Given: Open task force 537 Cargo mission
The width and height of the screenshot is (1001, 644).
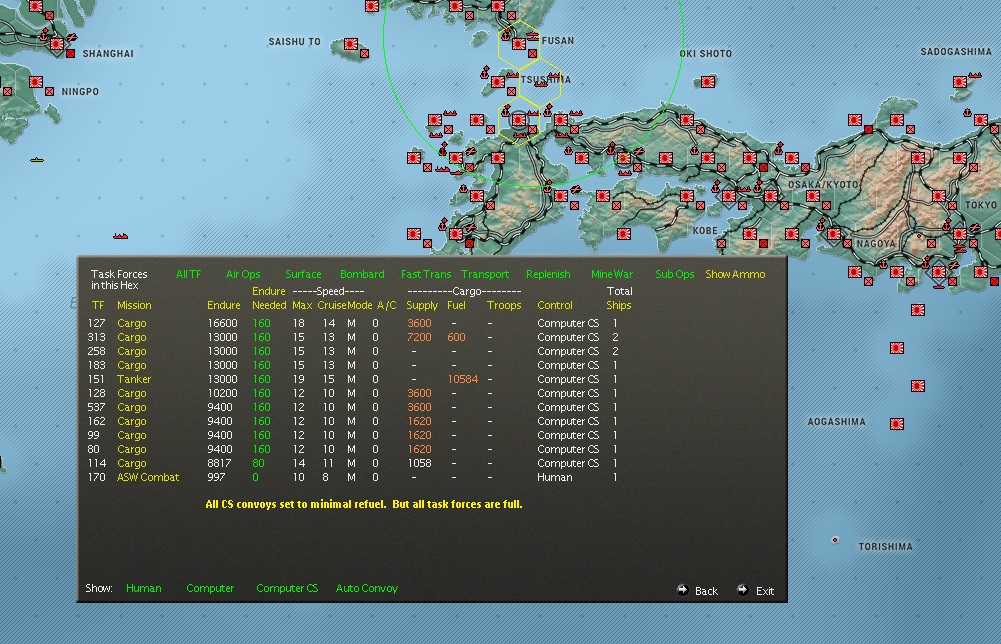Looking at the screenshot, I should tap(132, 407).
